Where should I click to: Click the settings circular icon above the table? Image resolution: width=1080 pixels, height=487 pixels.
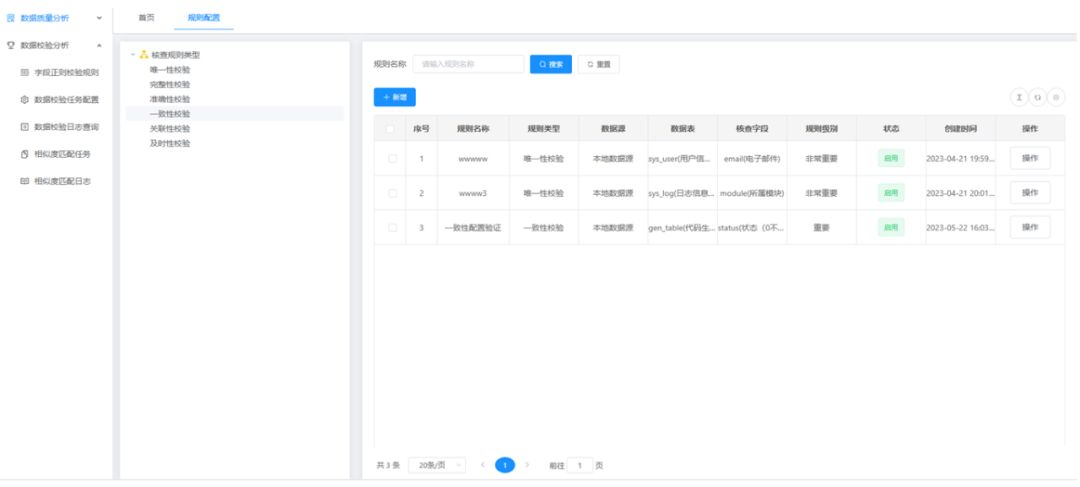pos(1056,98)
